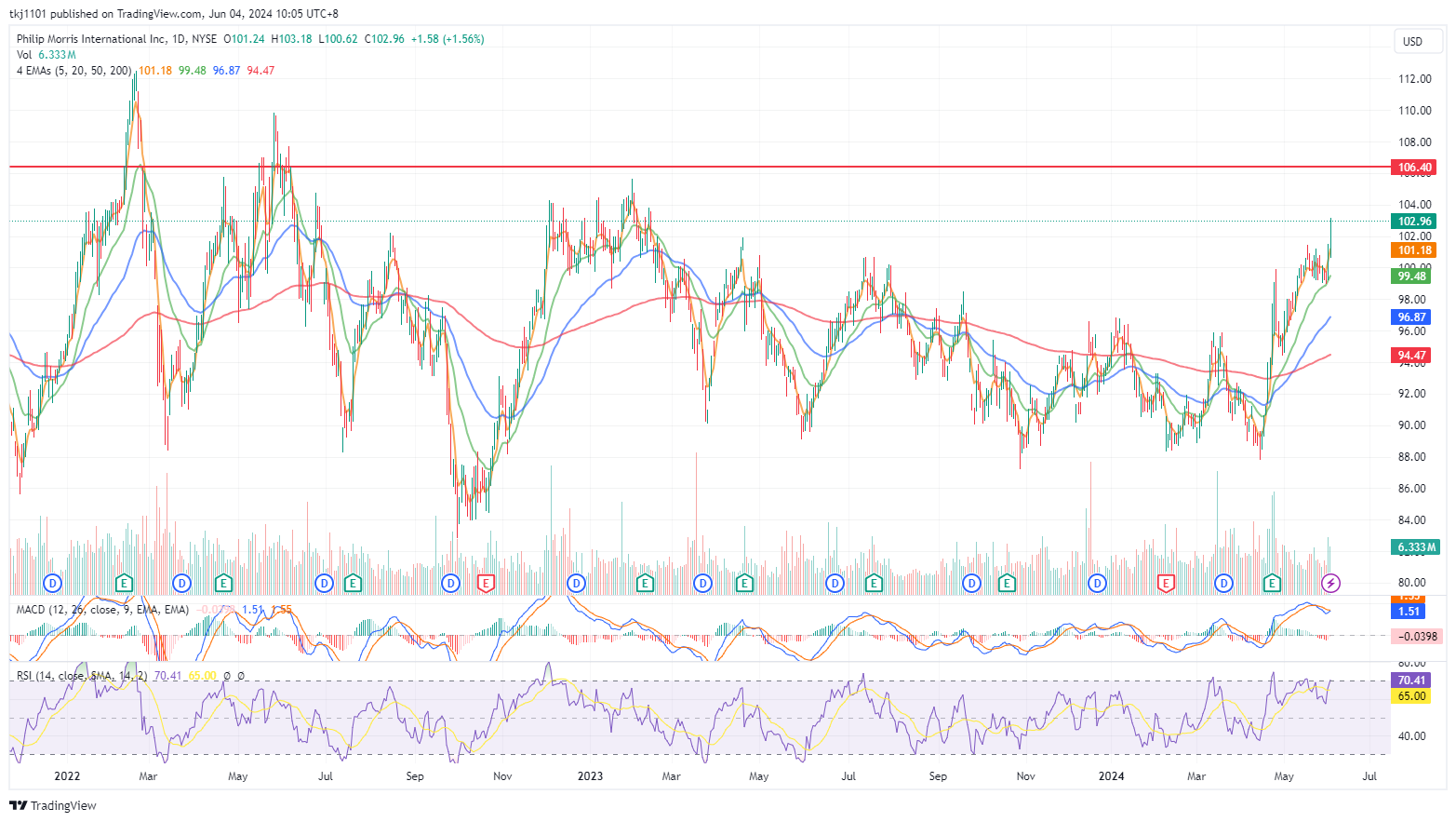This screenshot has width=1456, height=822.
Task: Click the tkj1101 author name
Action: 29,14
